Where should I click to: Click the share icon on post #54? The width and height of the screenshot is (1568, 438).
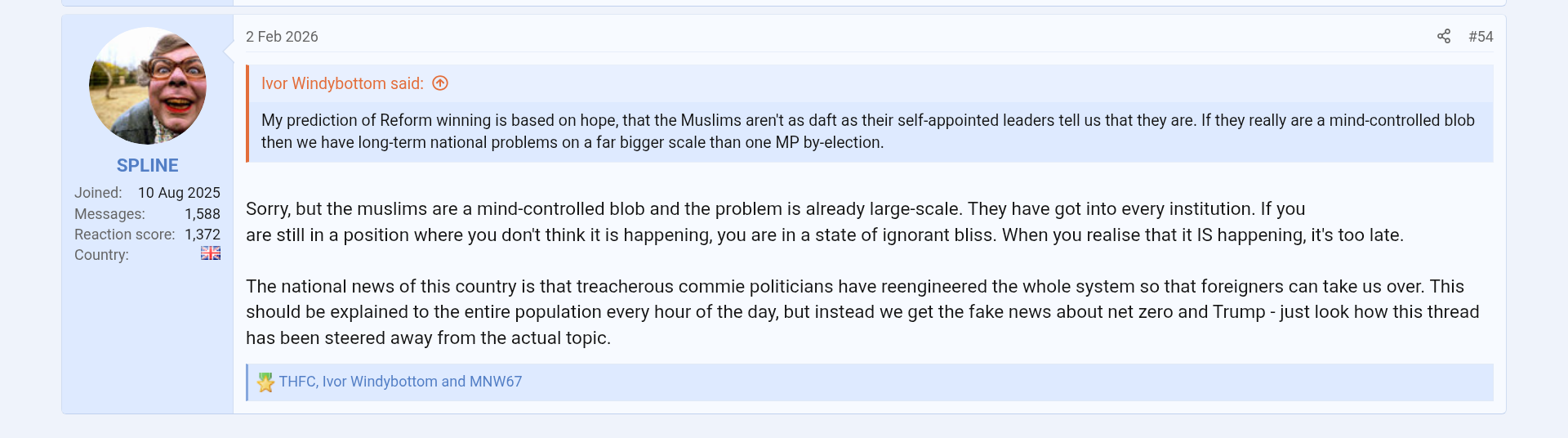pyautogui.click(x=1444, y=36)
